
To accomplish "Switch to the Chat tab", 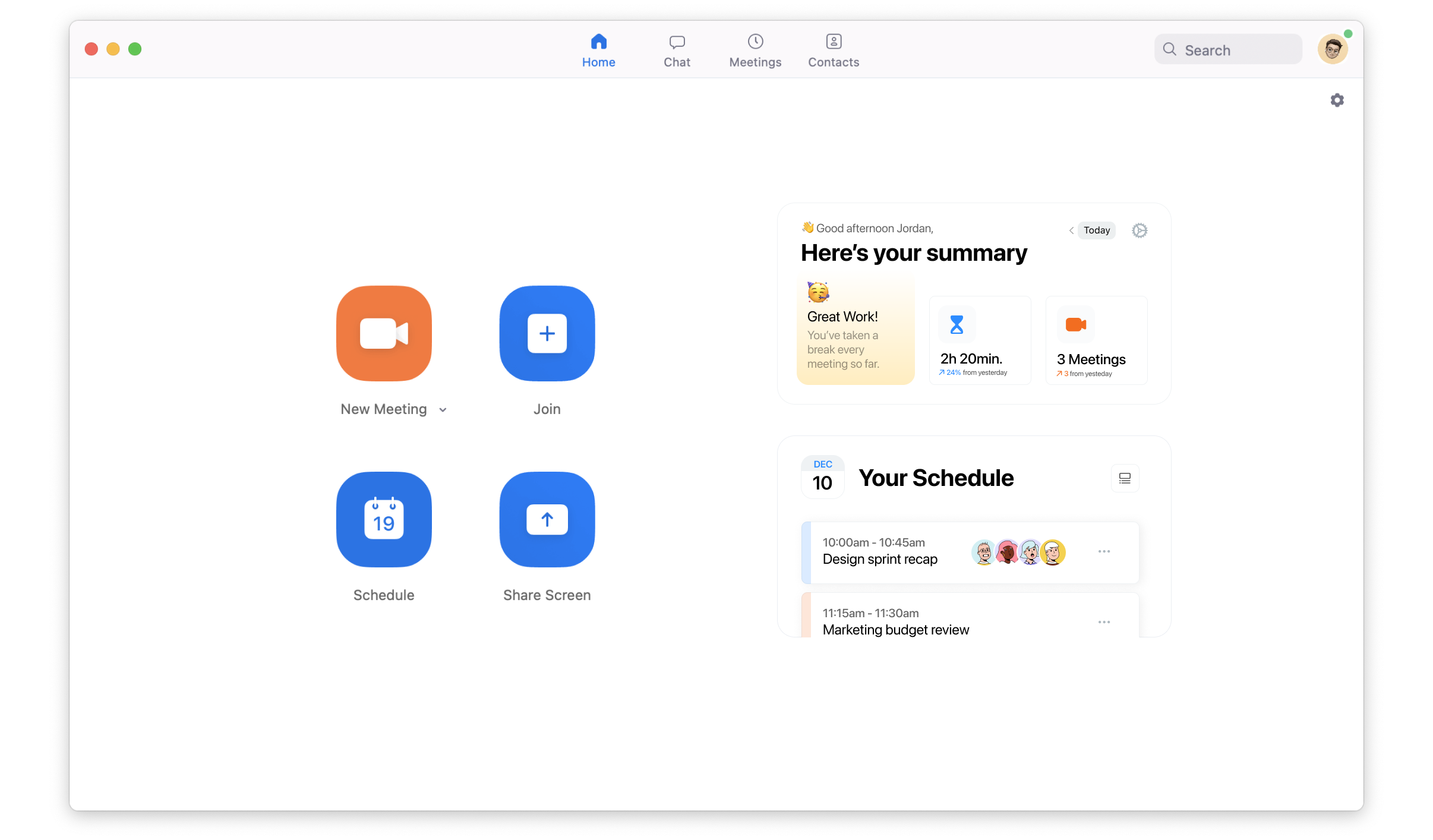I will [x=677, y=50].
